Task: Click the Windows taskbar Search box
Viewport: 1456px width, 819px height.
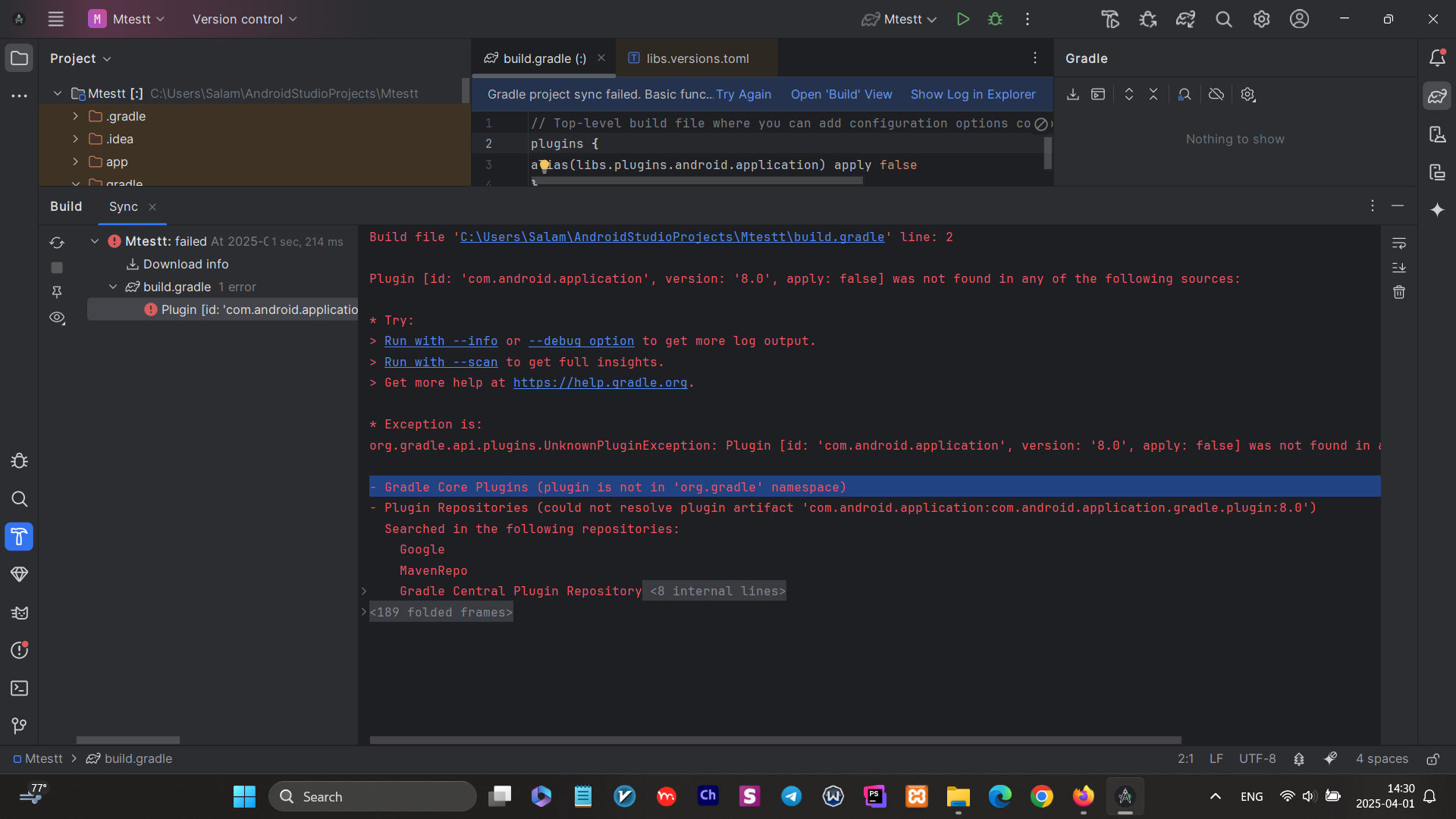Action: tap(373, 797)
